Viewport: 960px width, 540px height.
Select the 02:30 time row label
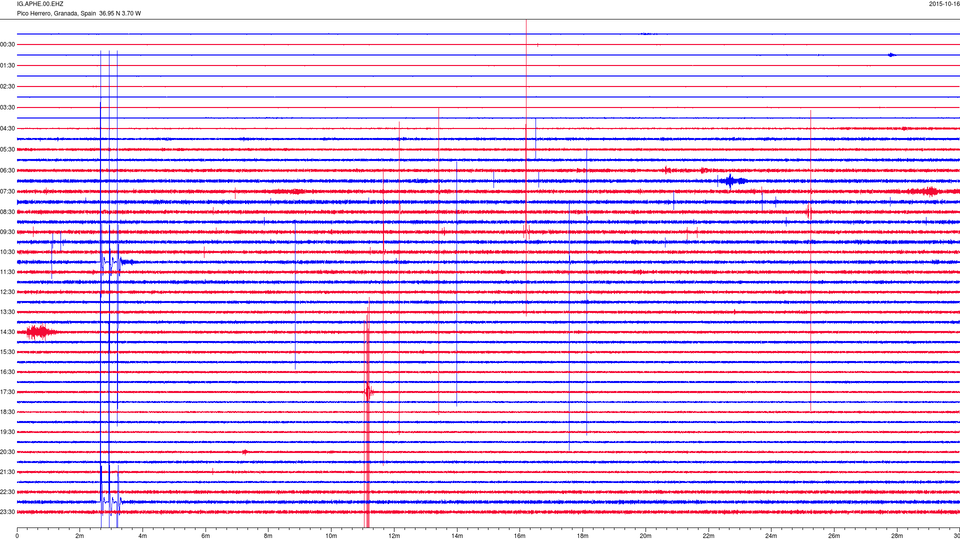7,87
